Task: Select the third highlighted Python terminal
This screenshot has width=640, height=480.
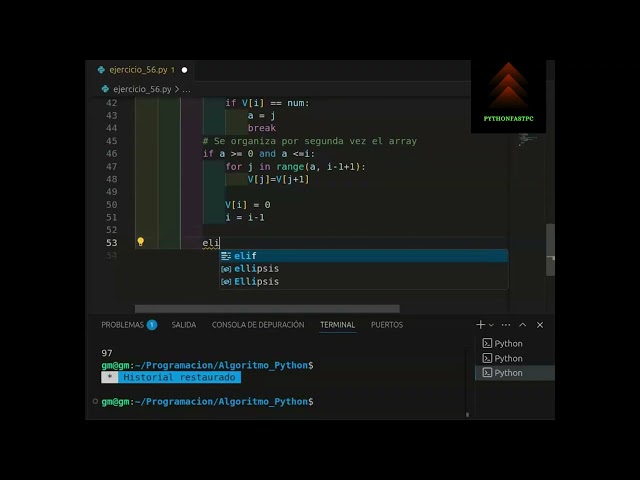Action: (515, 373)
